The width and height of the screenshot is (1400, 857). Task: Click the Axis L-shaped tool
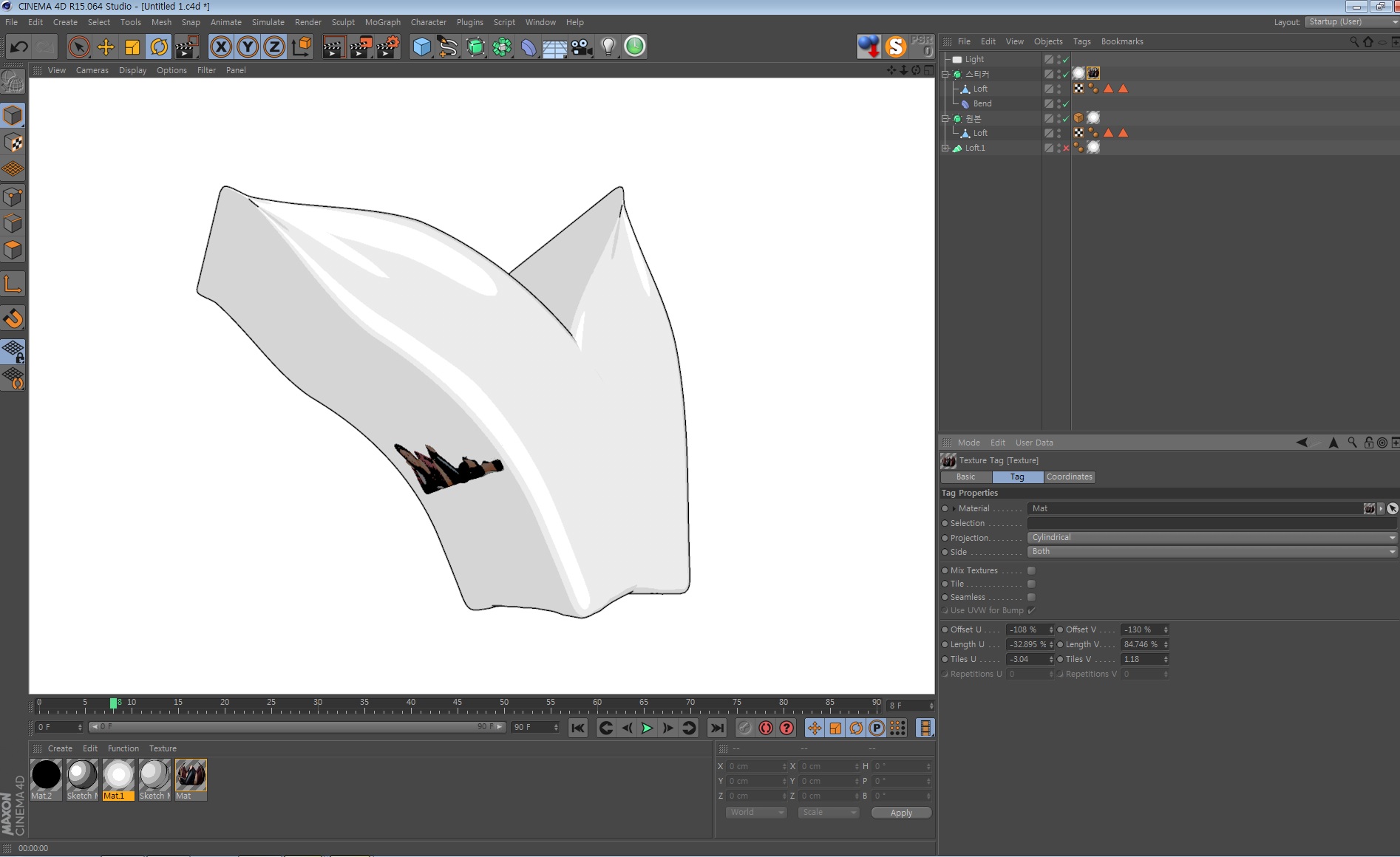point(13,284)
